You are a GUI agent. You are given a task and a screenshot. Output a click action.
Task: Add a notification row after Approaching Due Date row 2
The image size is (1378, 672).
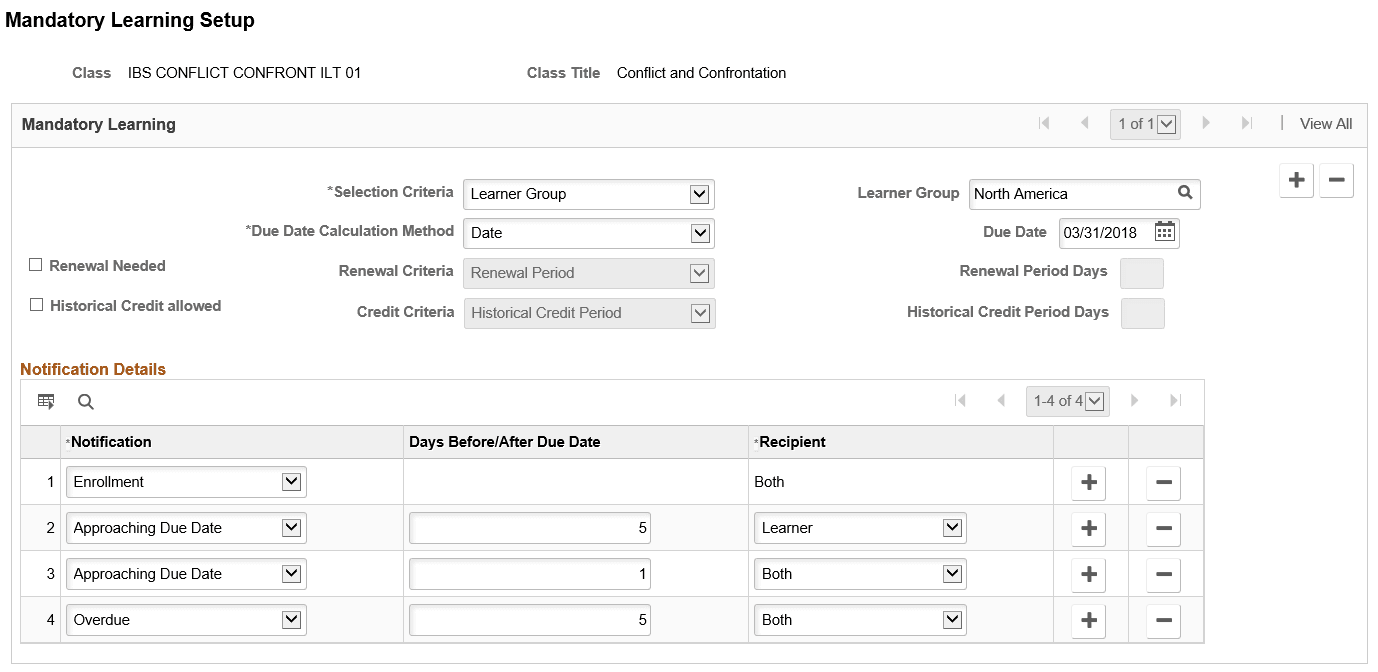1088,527
